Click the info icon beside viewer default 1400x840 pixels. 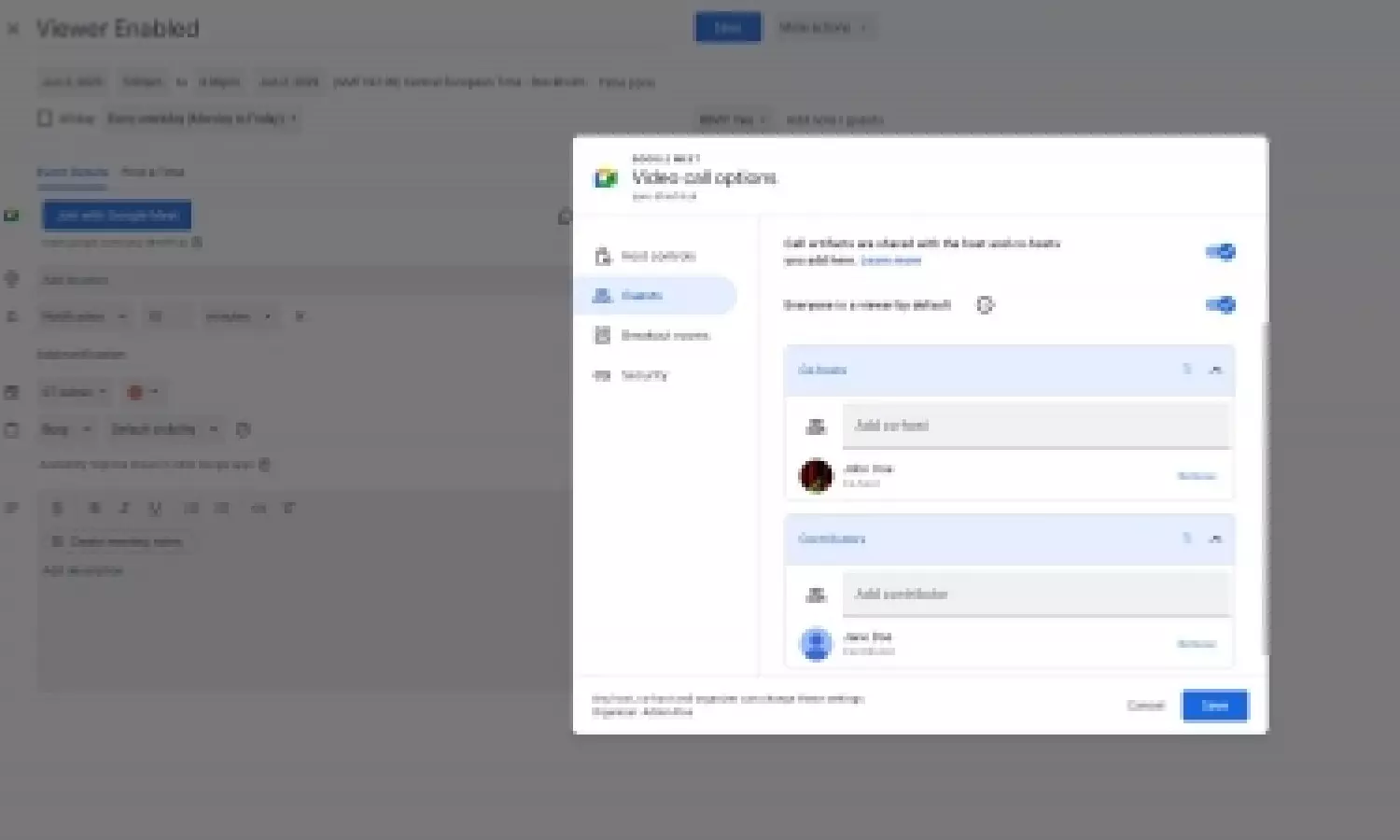tap(985, 305)
